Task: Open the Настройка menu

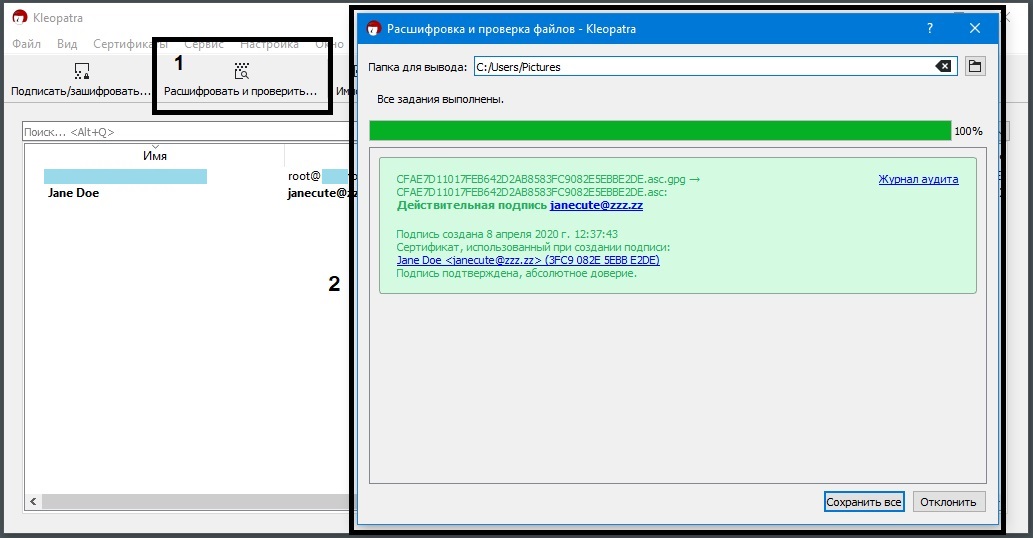Action: (269, 44)
